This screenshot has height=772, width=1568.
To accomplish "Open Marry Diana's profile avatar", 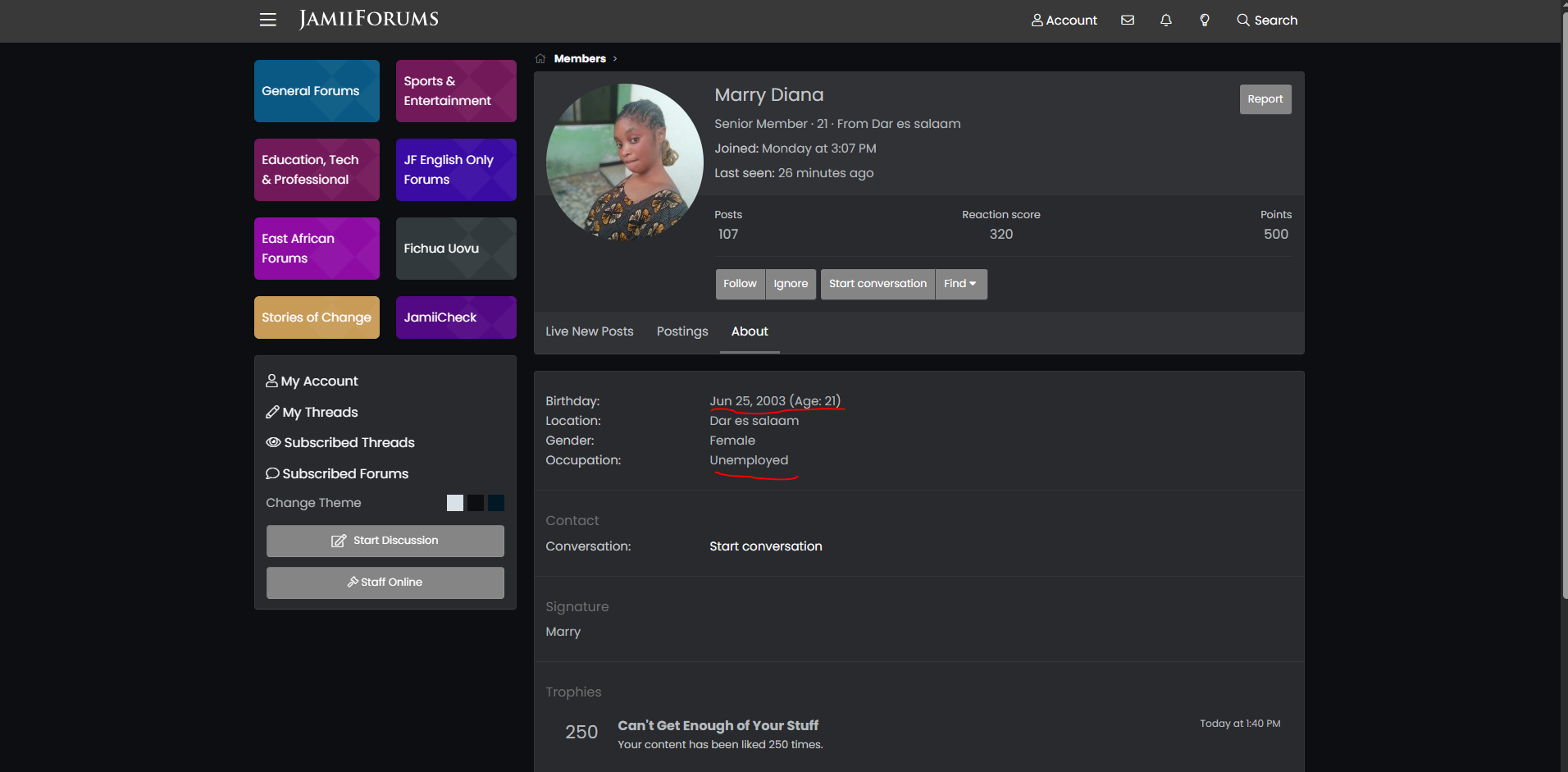I will coord(625,162).
